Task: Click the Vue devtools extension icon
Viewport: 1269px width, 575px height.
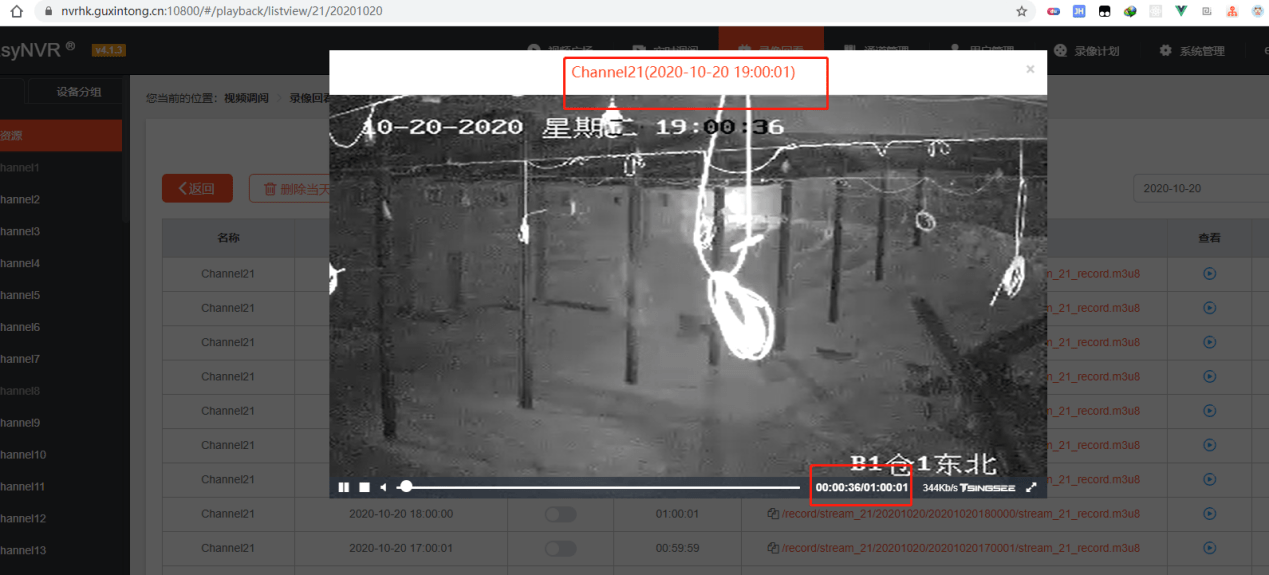Action: (1181, 11)
